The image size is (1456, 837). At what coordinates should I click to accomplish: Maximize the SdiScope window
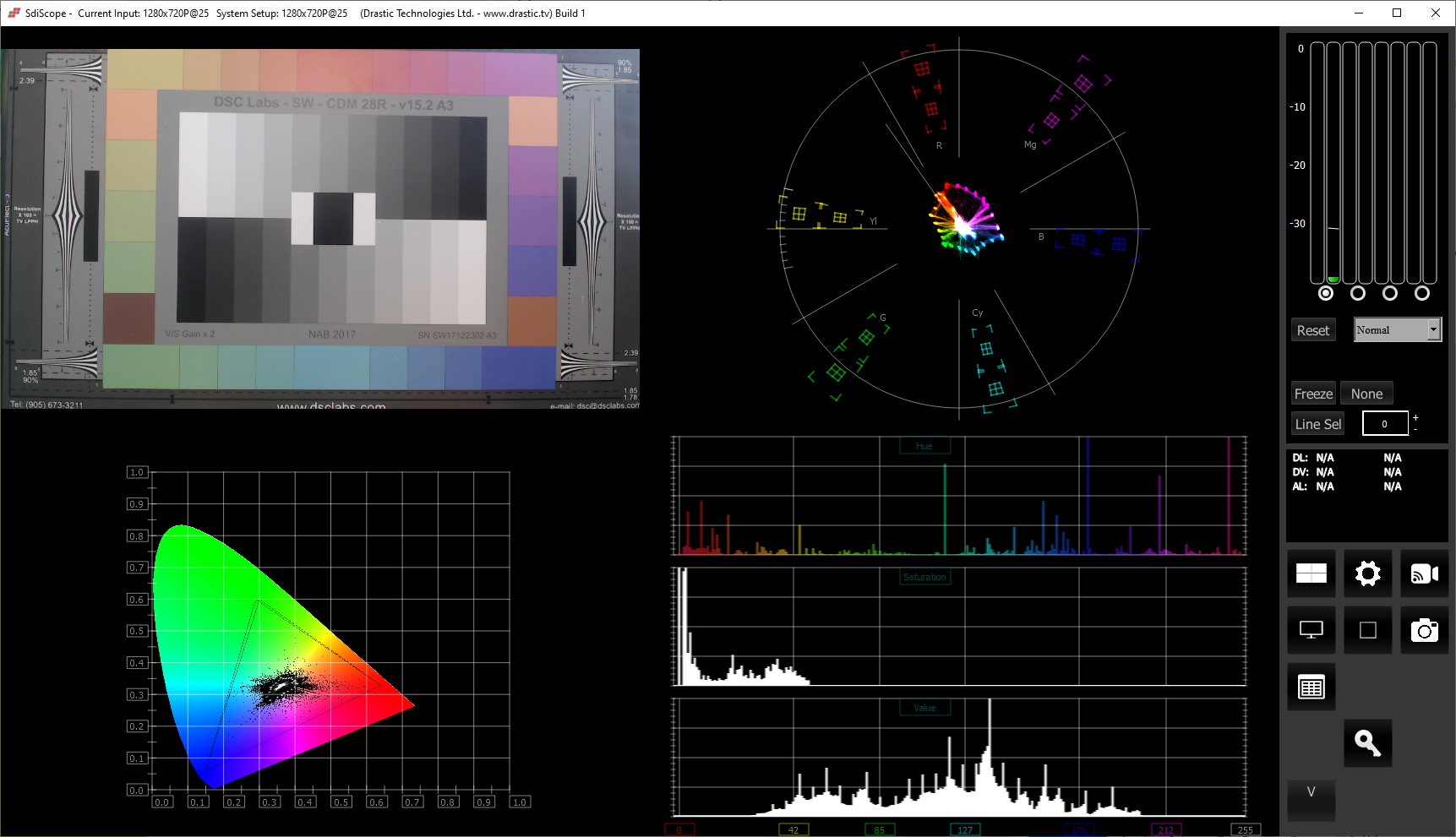(1397, 13)
